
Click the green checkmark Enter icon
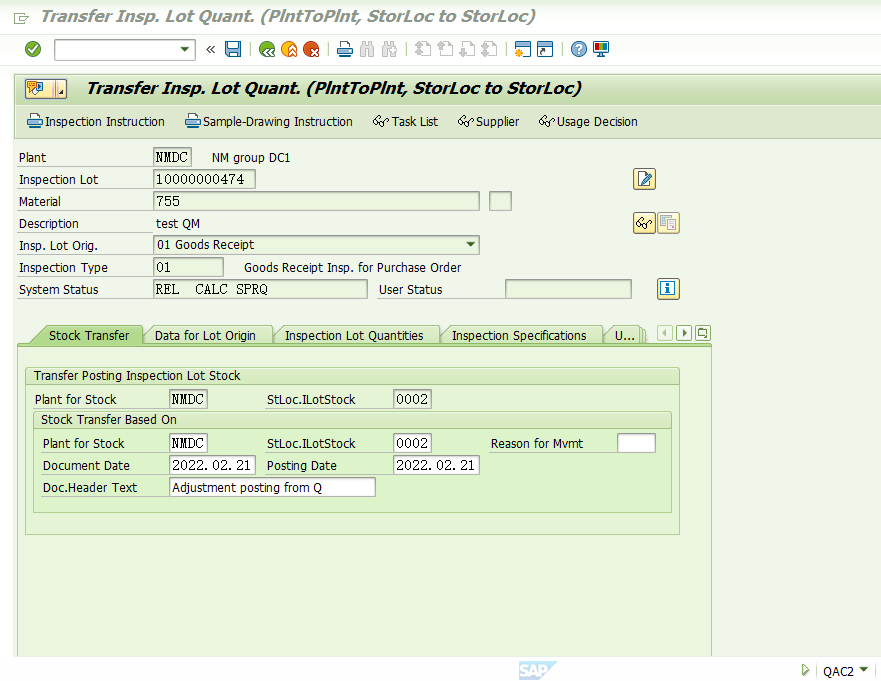33,49
